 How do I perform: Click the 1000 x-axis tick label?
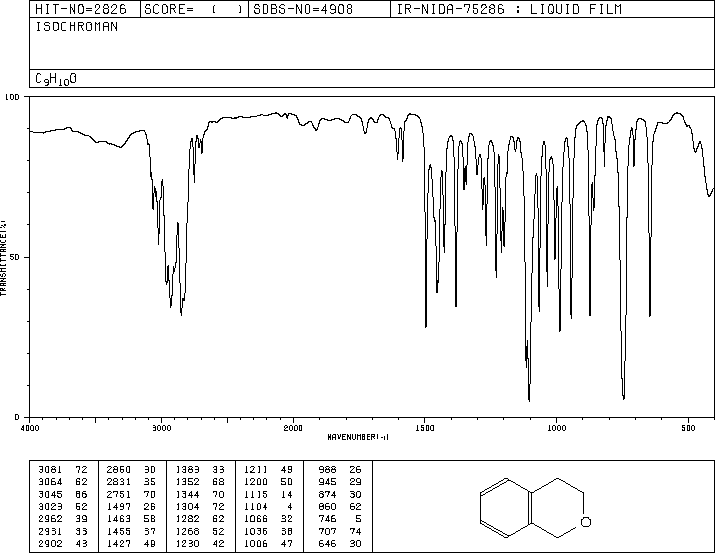557,428
